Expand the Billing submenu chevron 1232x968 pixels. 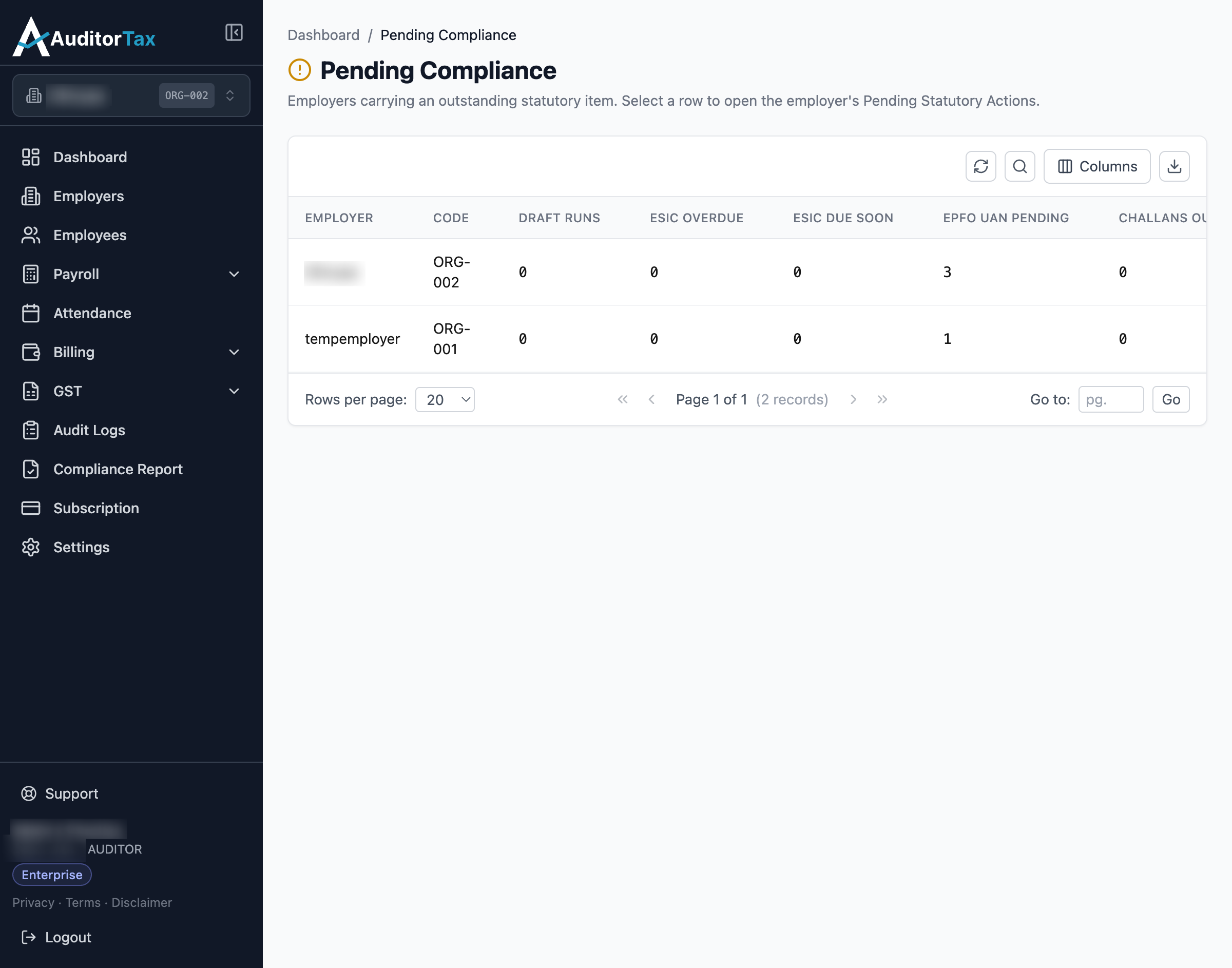(234, 353)
